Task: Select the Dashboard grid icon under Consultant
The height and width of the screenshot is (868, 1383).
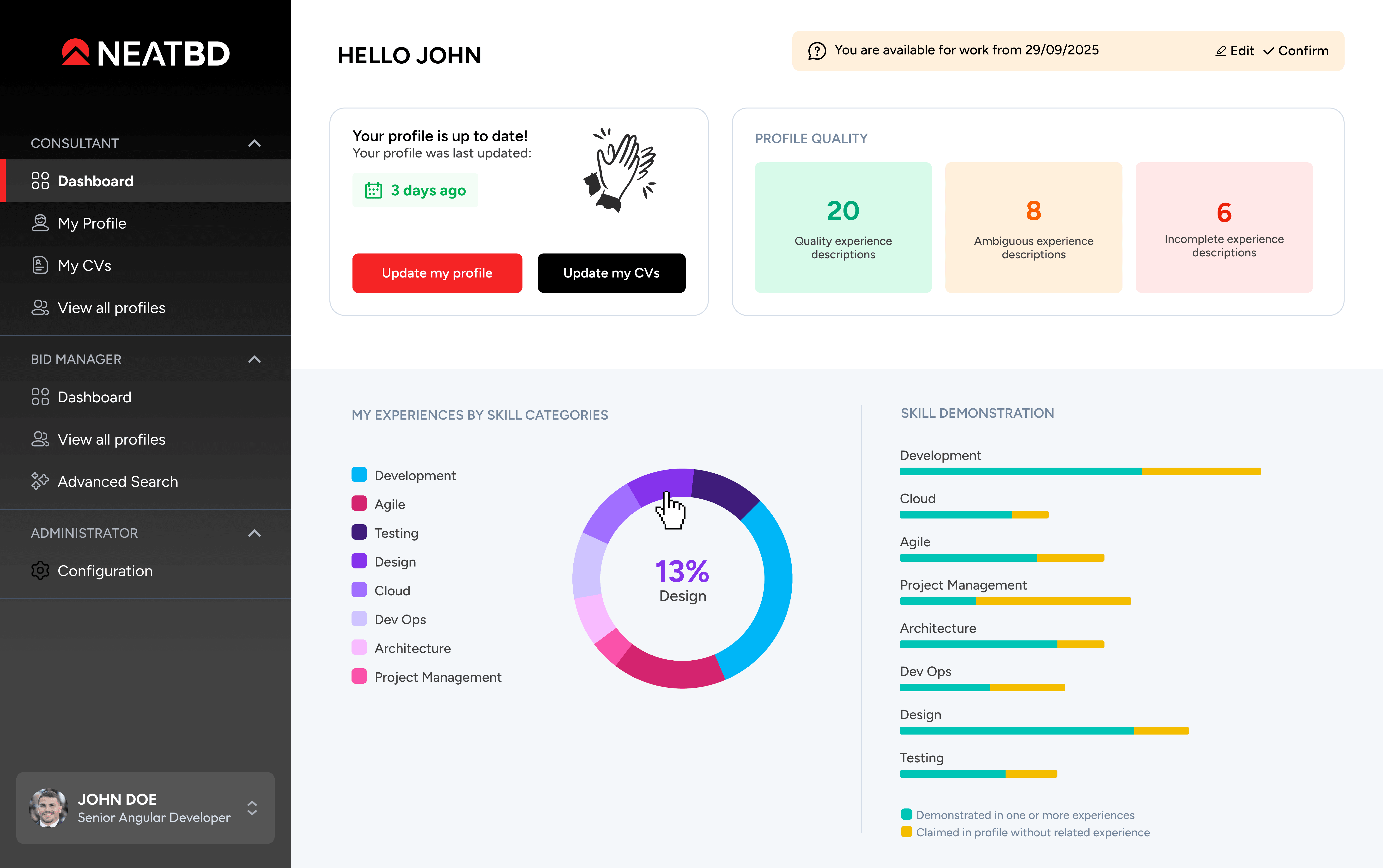Action: pos(40,181)
